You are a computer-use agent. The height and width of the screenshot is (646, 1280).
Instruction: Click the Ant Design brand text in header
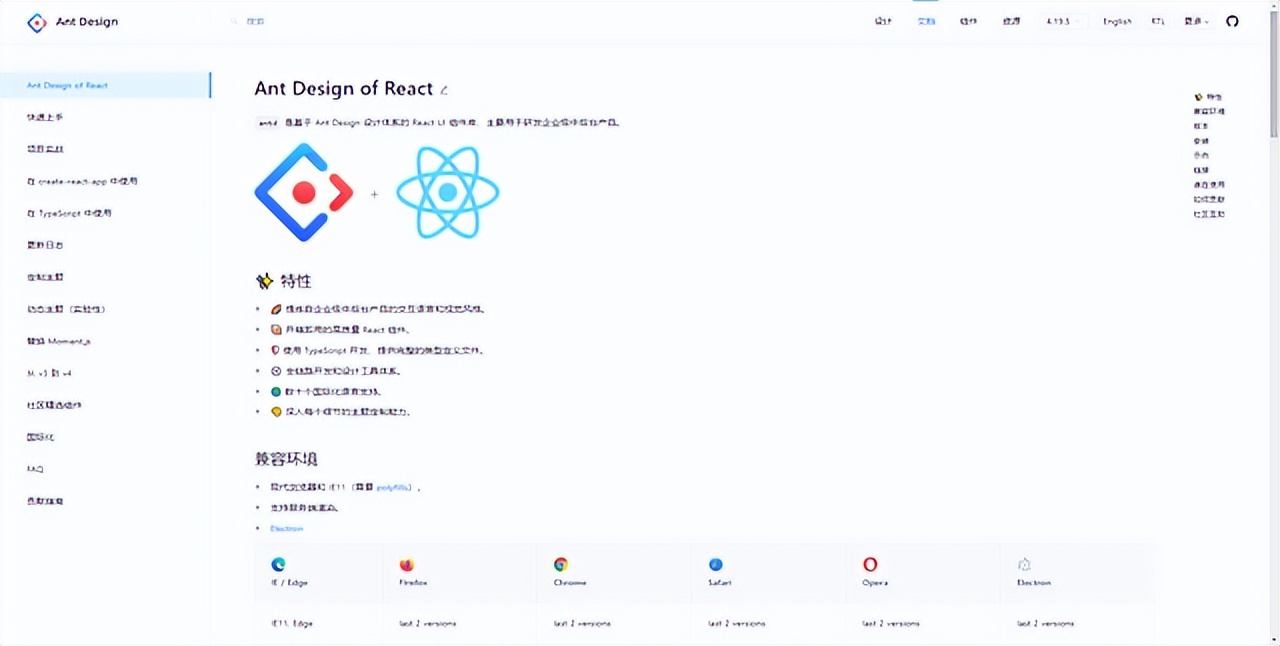(x=86, y=22)
